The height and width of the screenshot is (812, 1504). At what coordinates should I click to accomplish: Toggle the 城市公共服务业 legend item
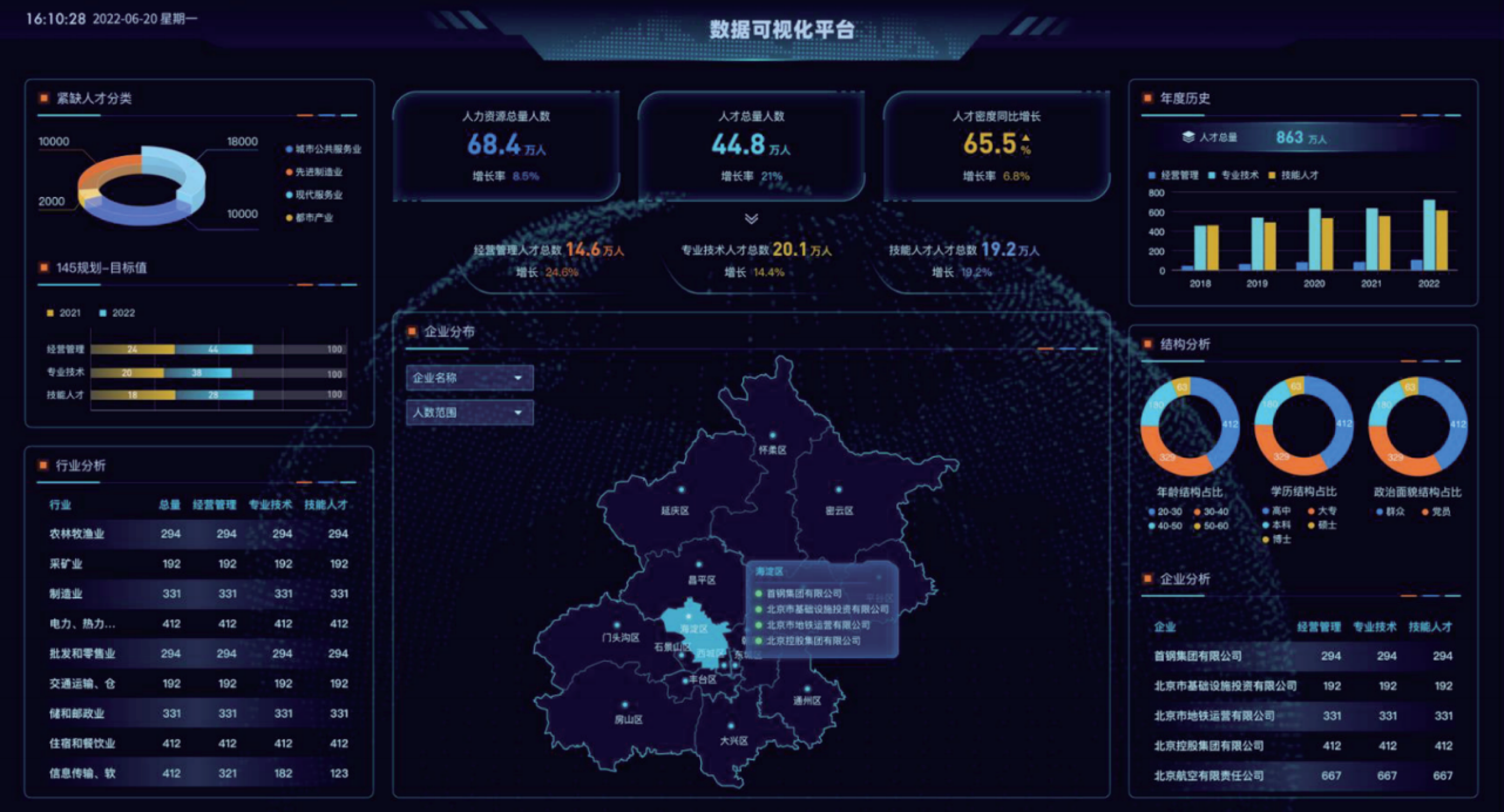323,149
